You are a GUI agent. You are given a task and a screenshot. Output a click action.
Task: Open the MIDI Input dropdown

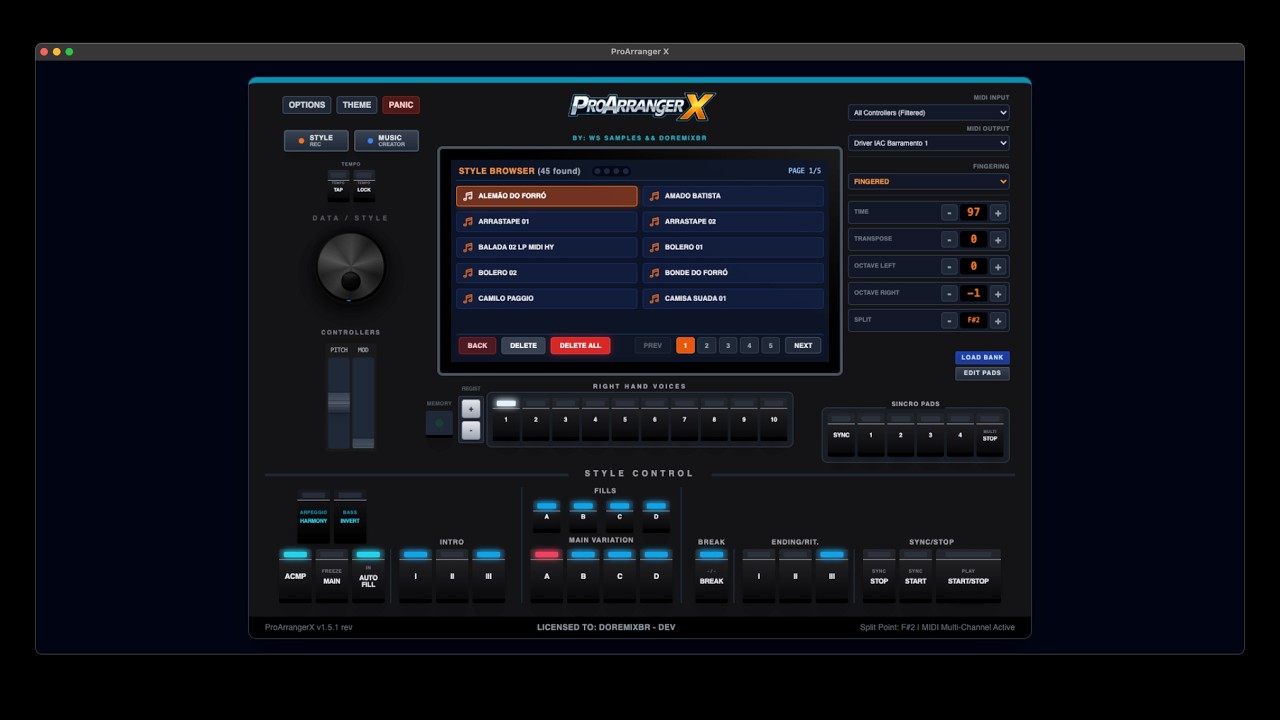[x=929, y=113]
